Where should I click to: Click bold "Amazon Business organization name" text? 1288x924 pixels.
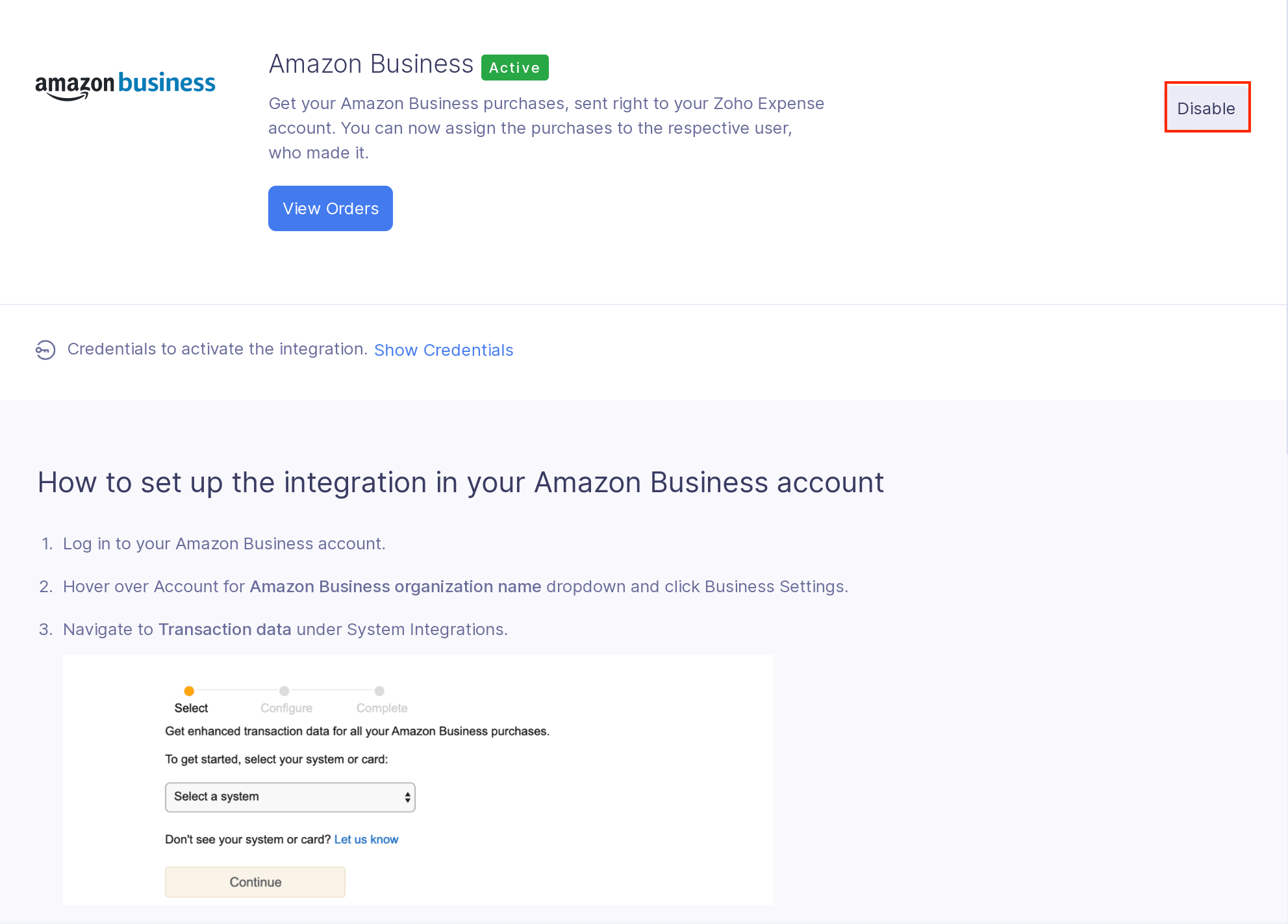(x=396, y=586)
